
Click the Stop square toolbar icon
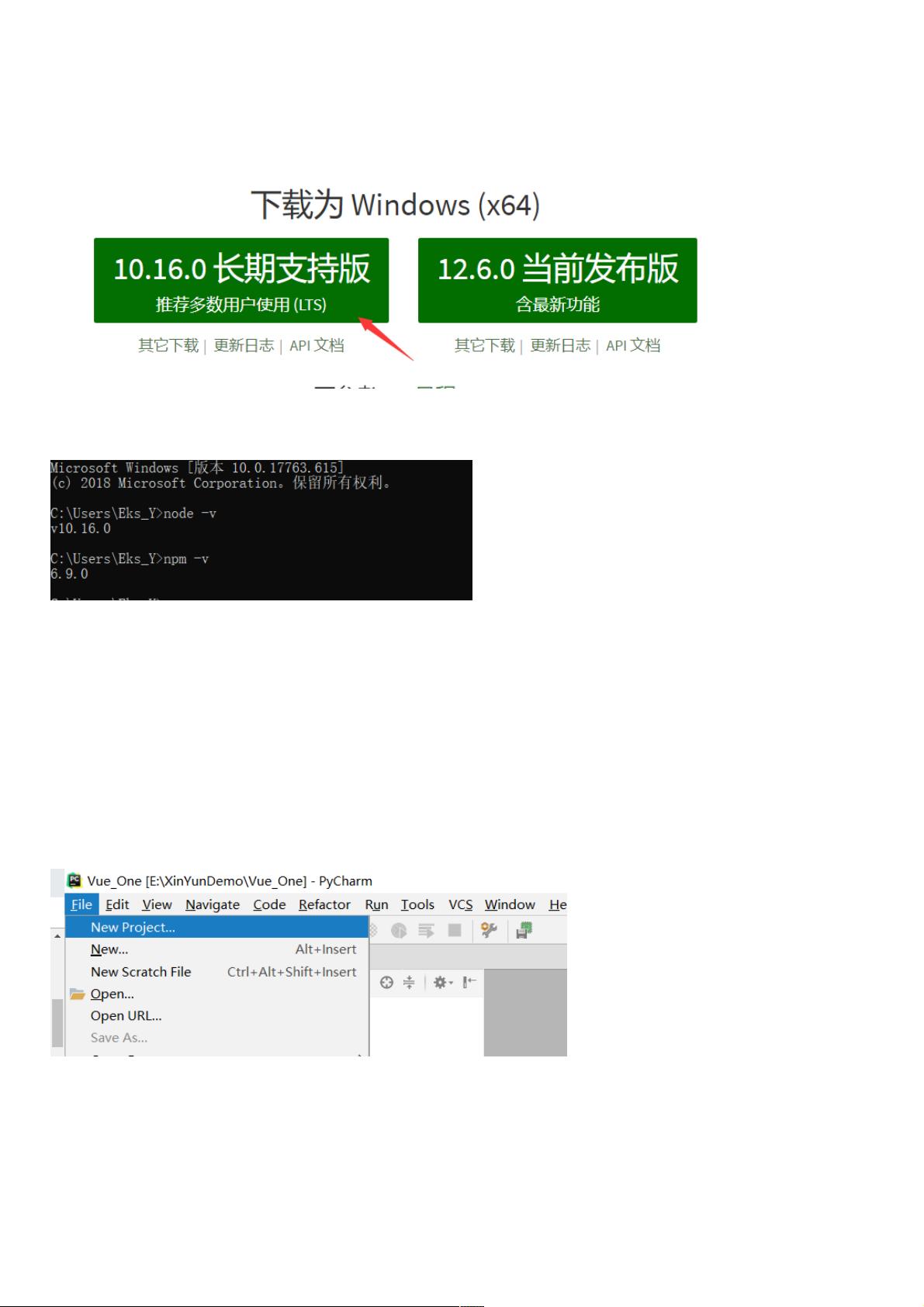(455, 930)
